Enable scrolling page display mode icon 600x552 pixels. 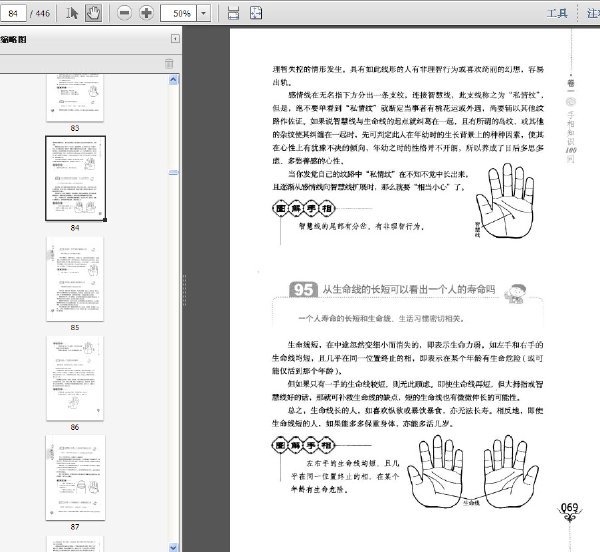pyautogui.click(x=233, y=13)
